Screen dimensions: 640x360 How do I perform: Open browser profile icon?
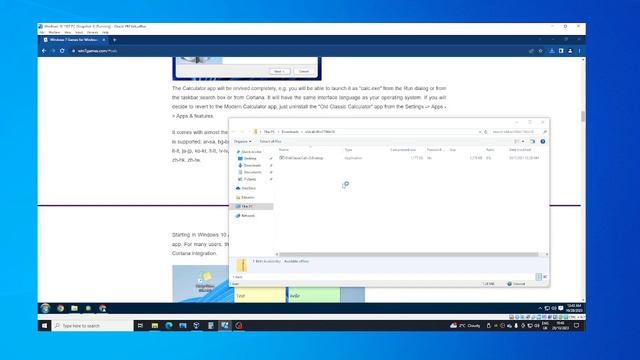click(570, 51)
